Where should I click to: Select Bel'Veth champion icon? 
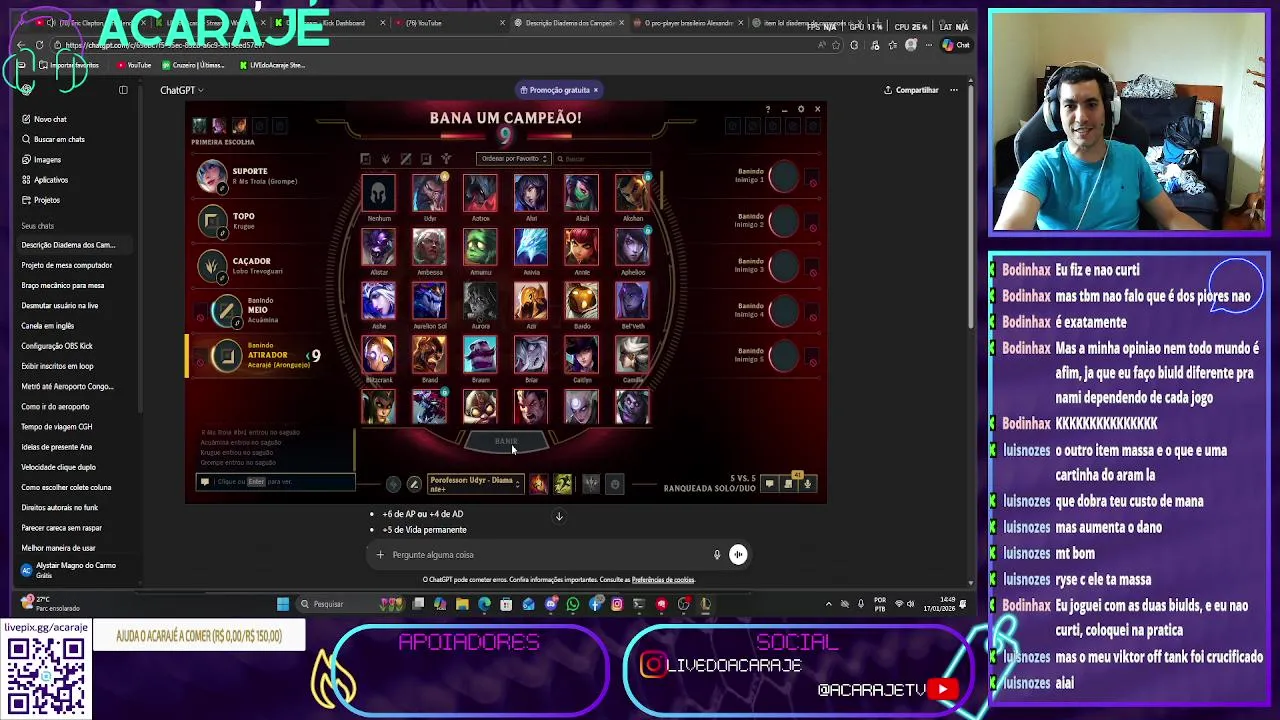pos(632,301)
